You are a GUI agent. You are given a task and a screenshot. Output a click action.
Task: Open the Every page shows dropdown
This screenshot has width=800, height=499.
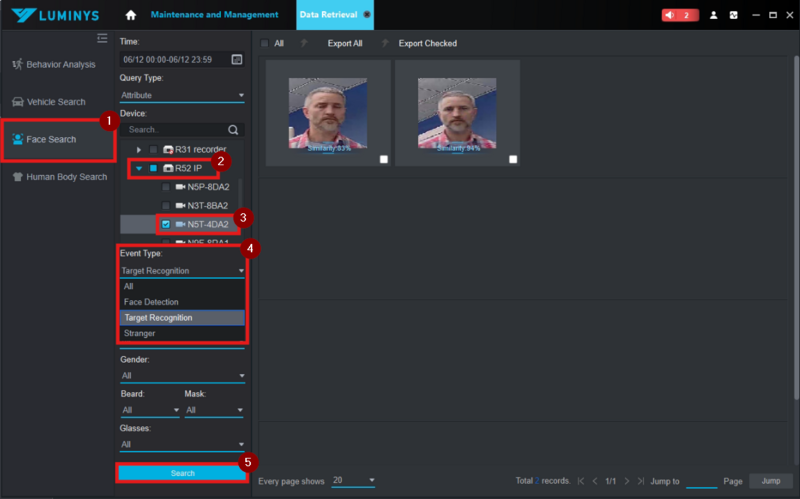(x=354, y=481)
